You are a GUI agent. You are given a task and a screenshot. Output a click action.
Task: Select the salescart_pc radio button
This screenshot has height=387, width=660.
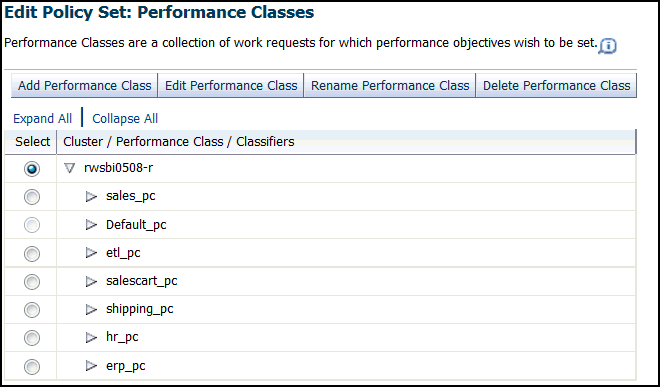click(32, 282)
